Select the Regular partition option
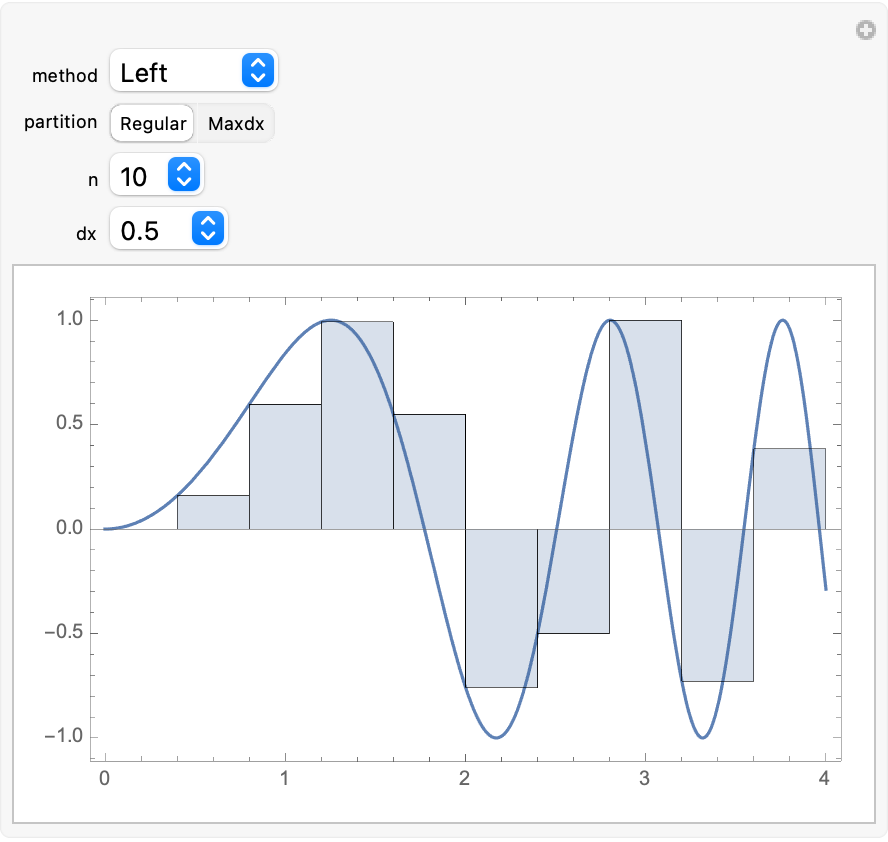 153,124
